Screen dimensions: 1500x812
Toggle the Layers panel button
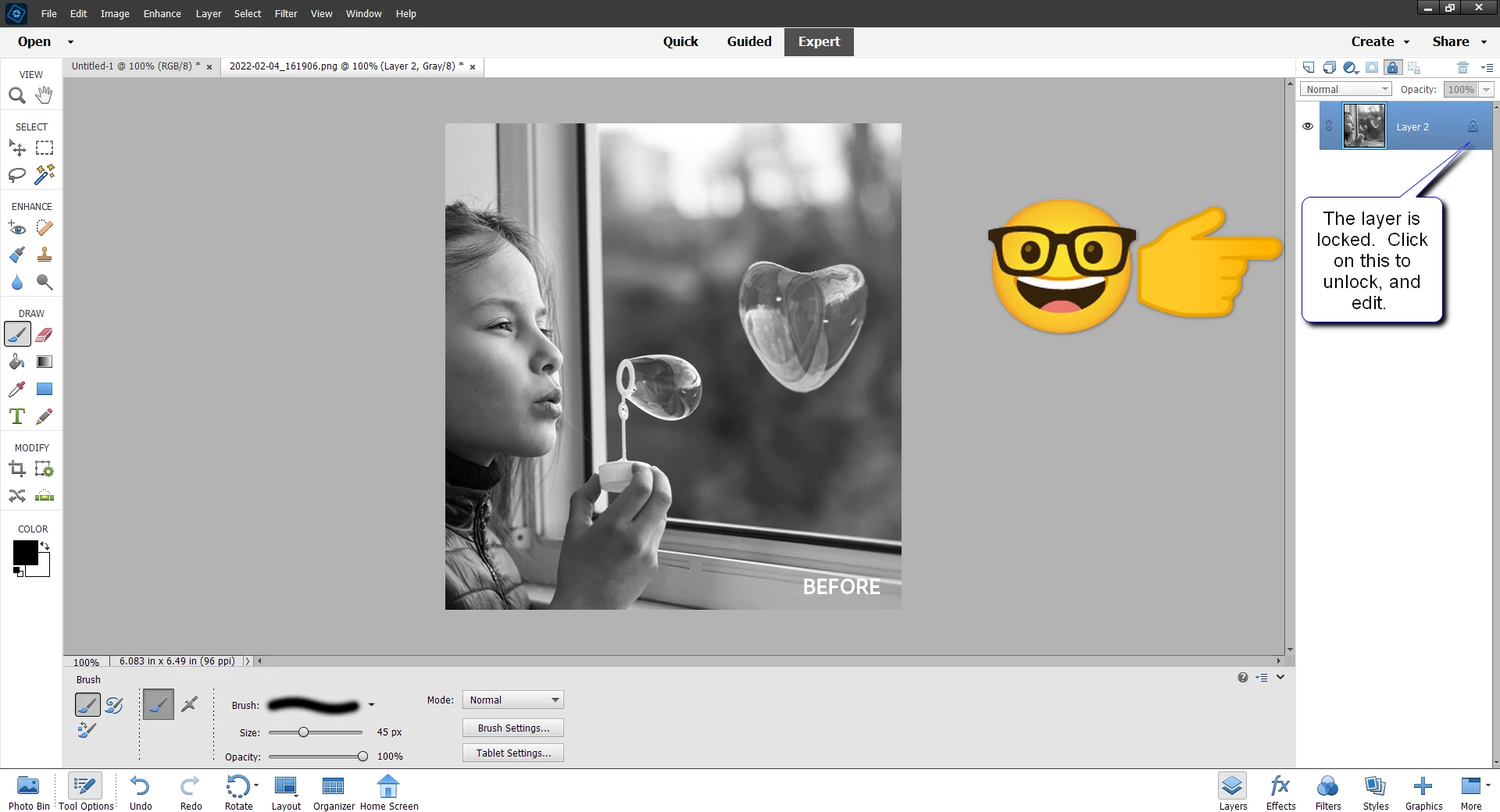(1233, 792)
